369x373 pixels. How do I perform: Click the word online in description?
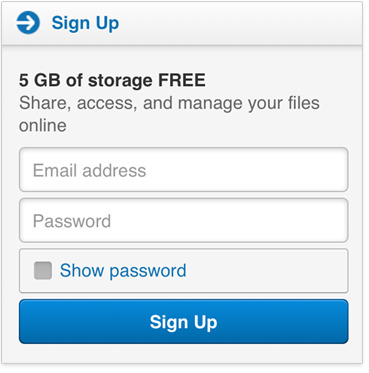tap(43, 126)
